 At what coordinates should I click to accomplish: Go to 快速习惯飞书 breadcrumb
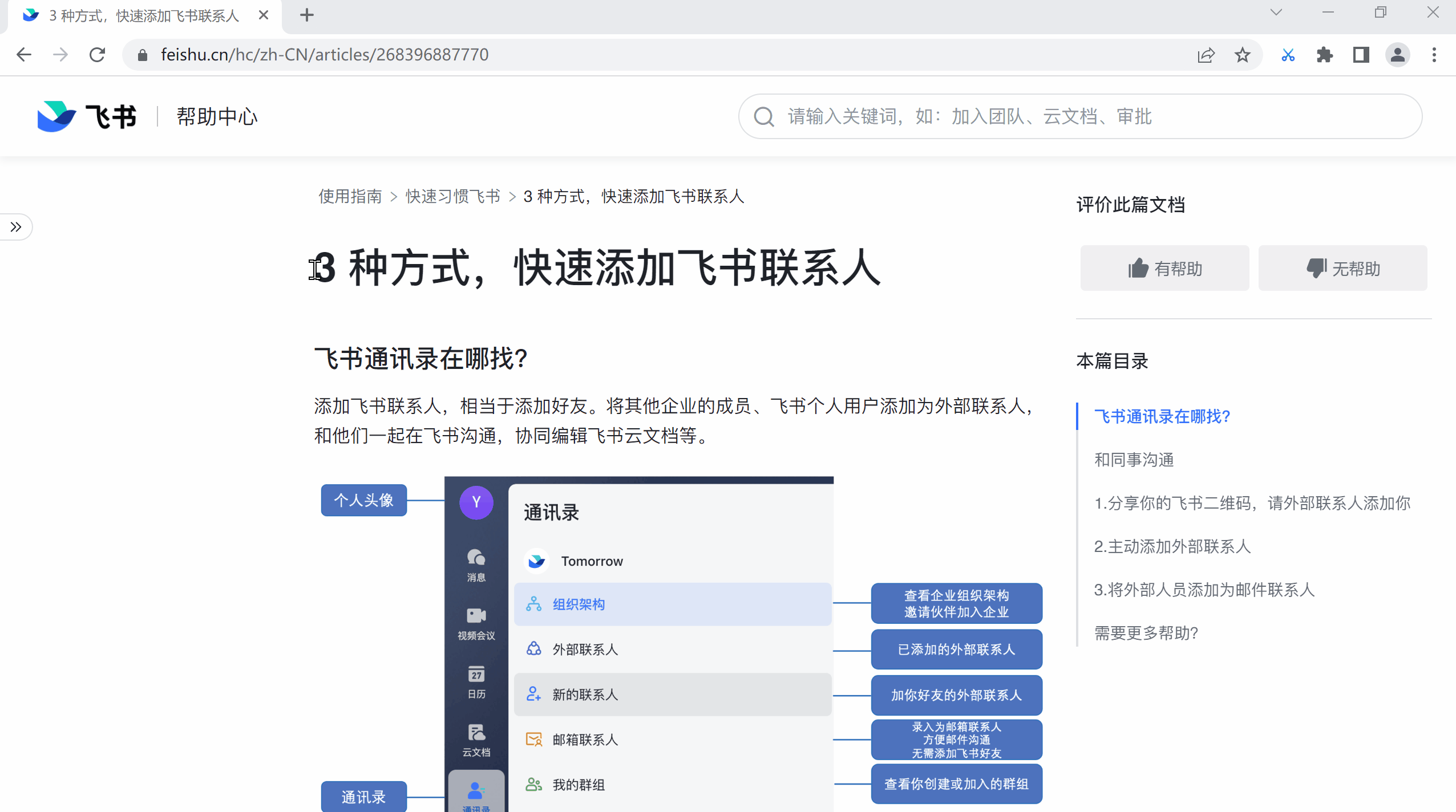[452, 197]
